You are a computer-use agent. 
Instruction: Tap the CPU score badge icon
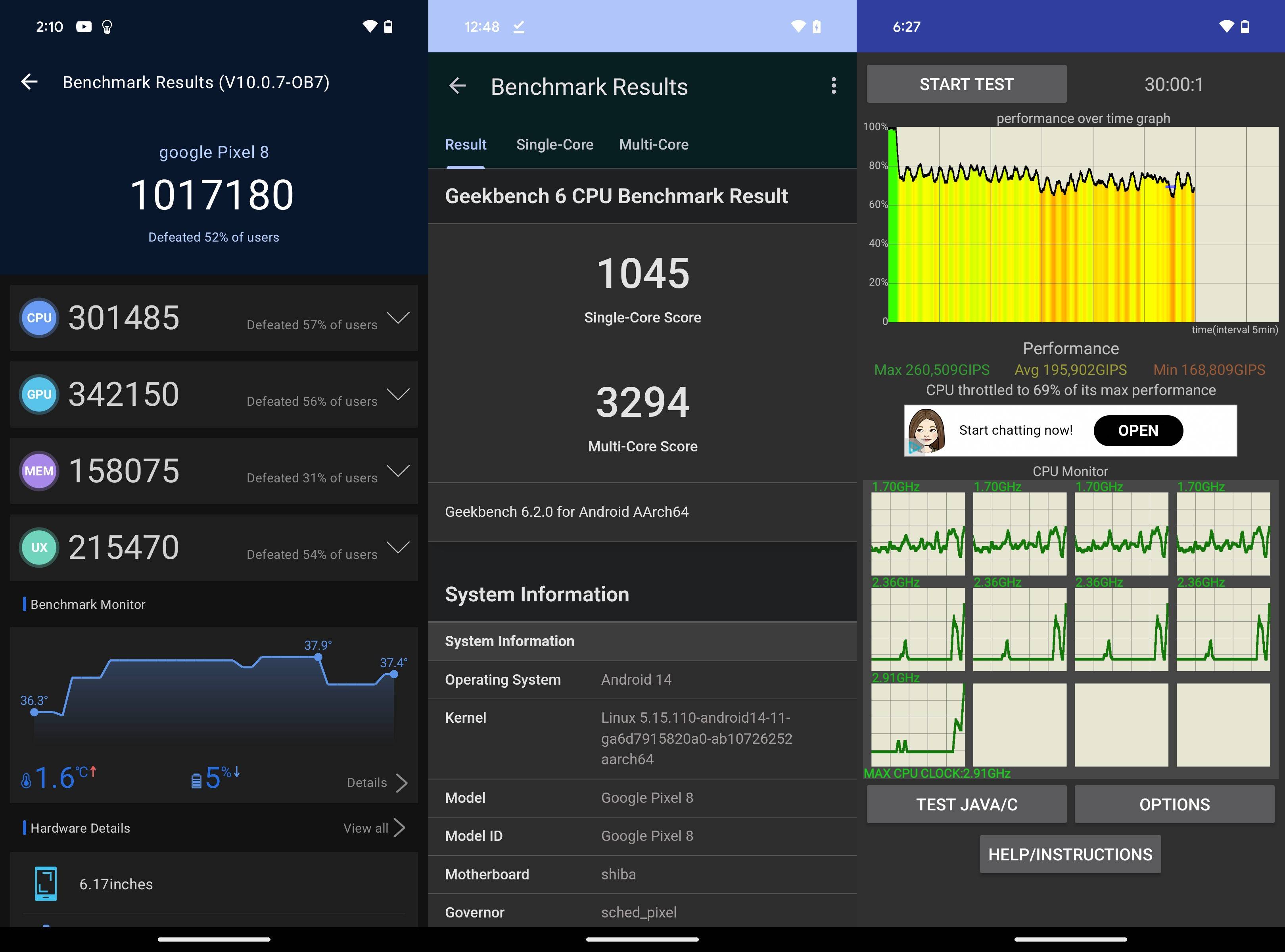point(39,318)
